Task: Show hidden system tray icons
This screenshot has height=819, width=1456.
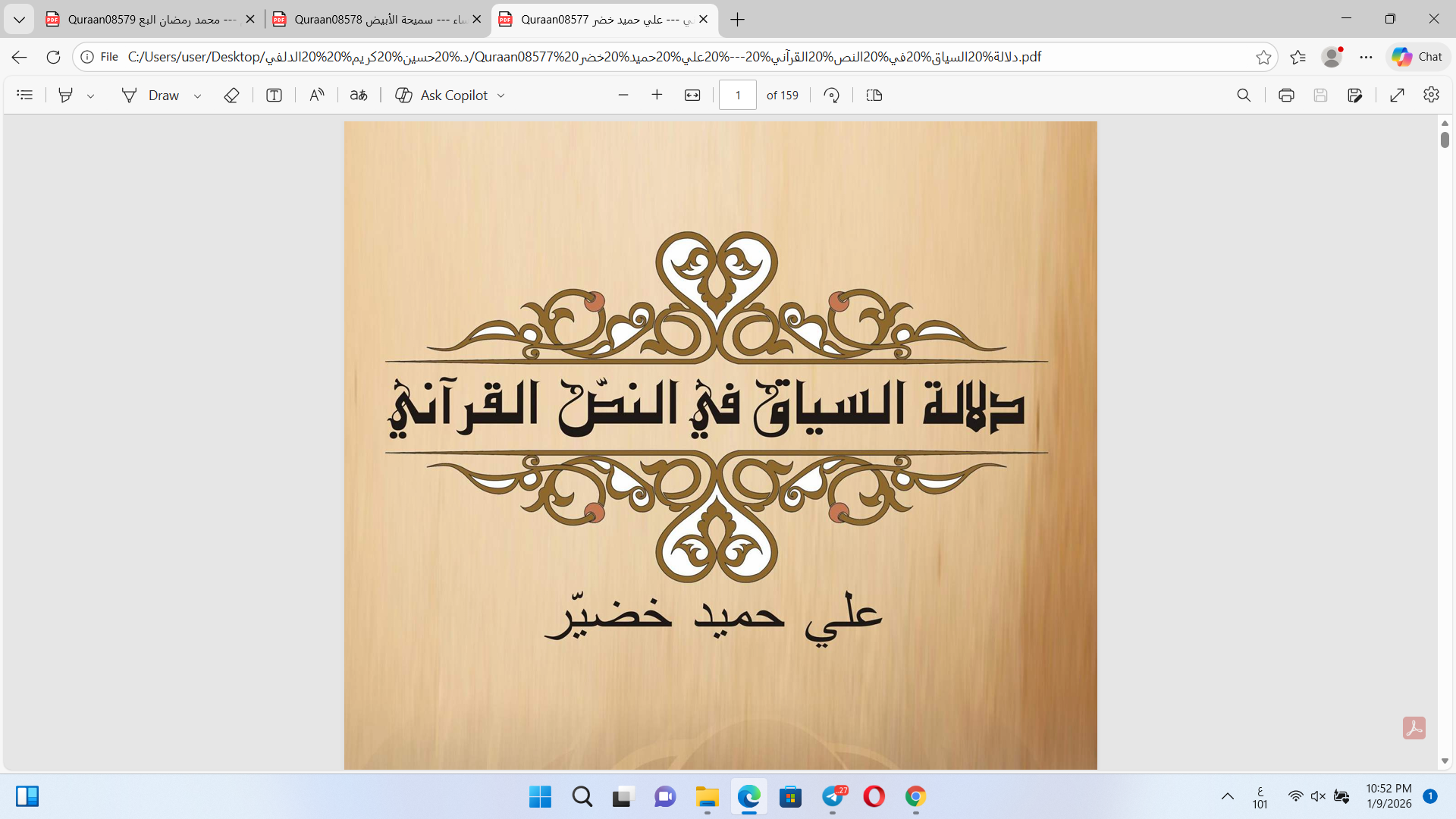Action: (1227, 796)
